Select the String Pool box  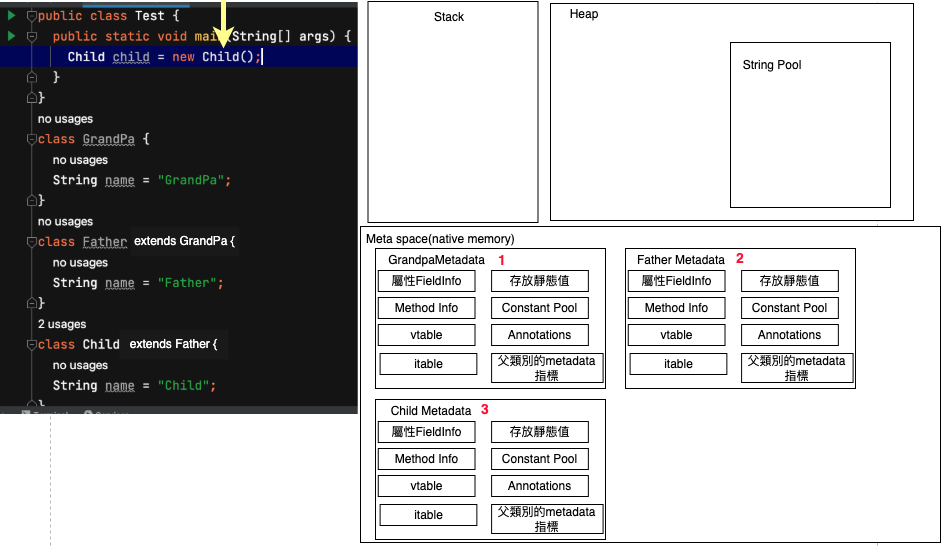810,125
